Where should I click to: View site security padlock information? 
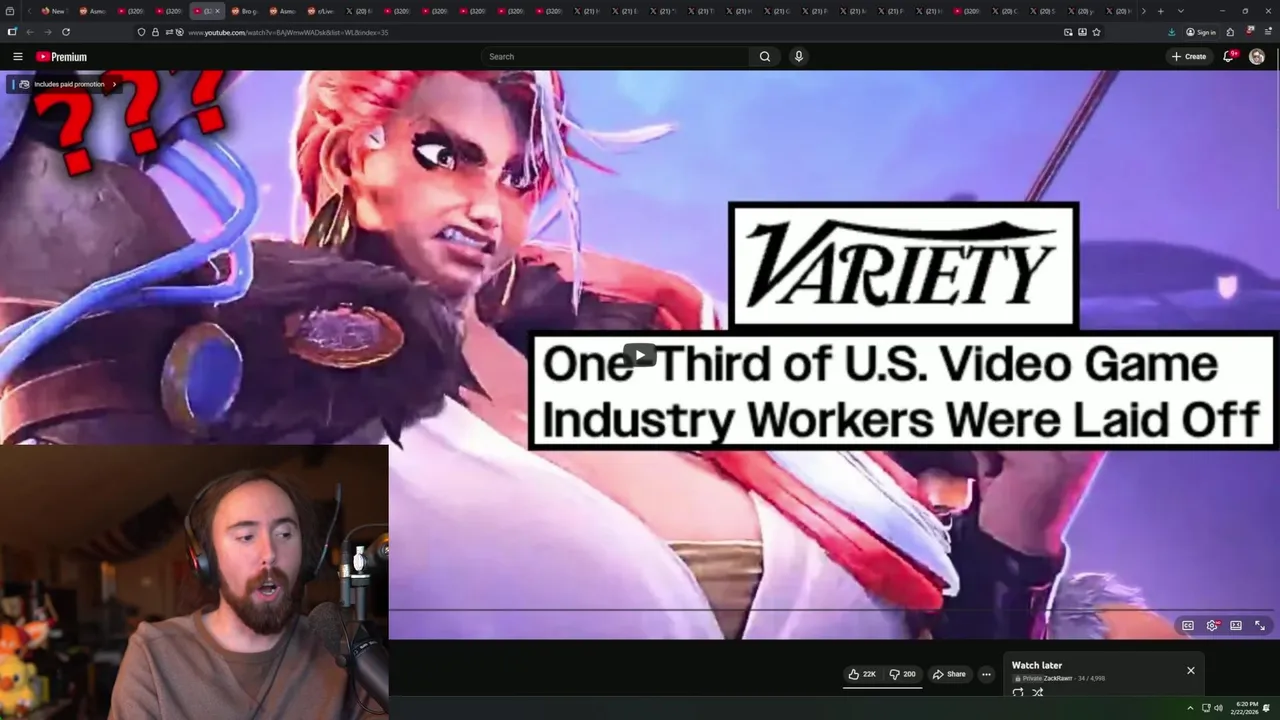pos(155,32)
